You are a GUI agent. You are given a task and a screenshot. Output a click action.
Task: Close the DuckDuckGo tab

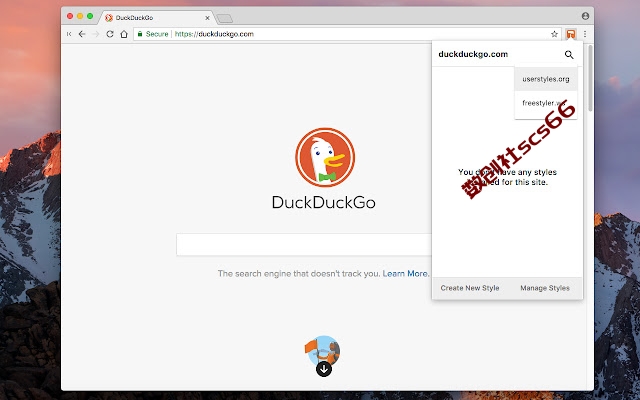[x=207, y=18]
